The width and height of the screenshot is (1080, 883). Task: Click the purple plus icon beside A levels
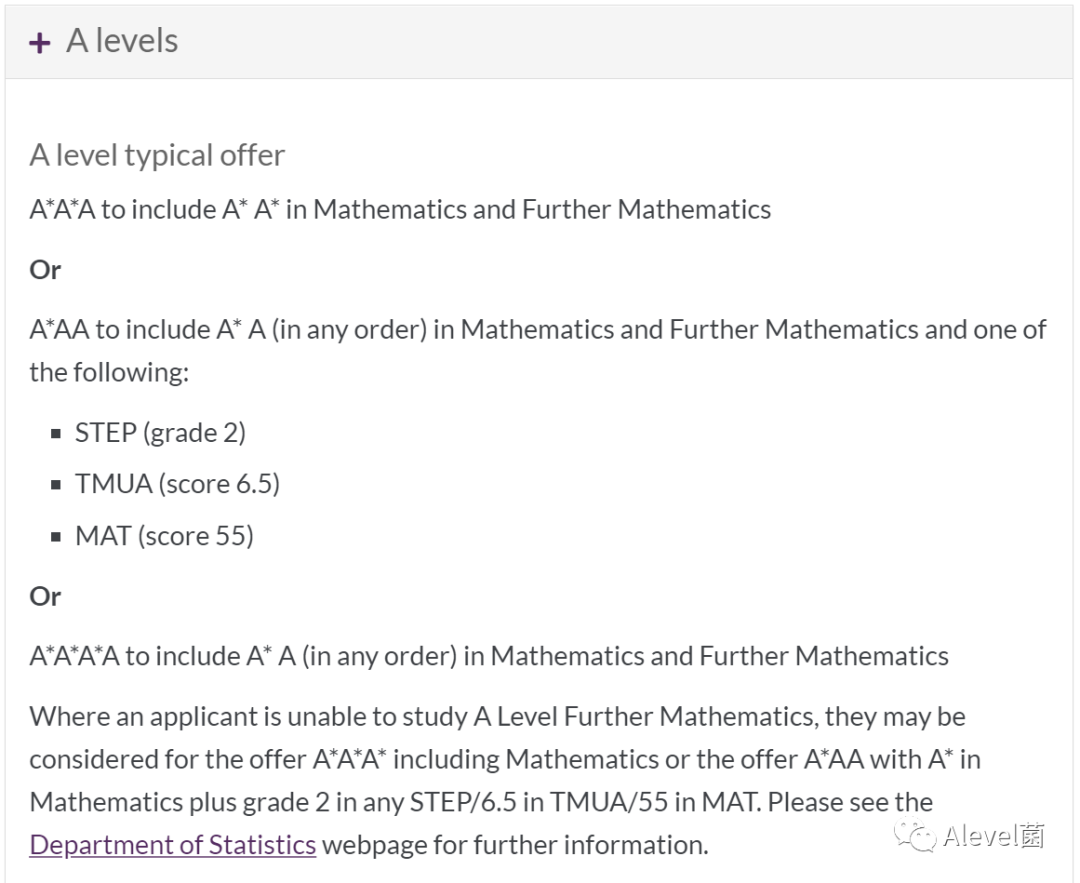coord(39,43)
